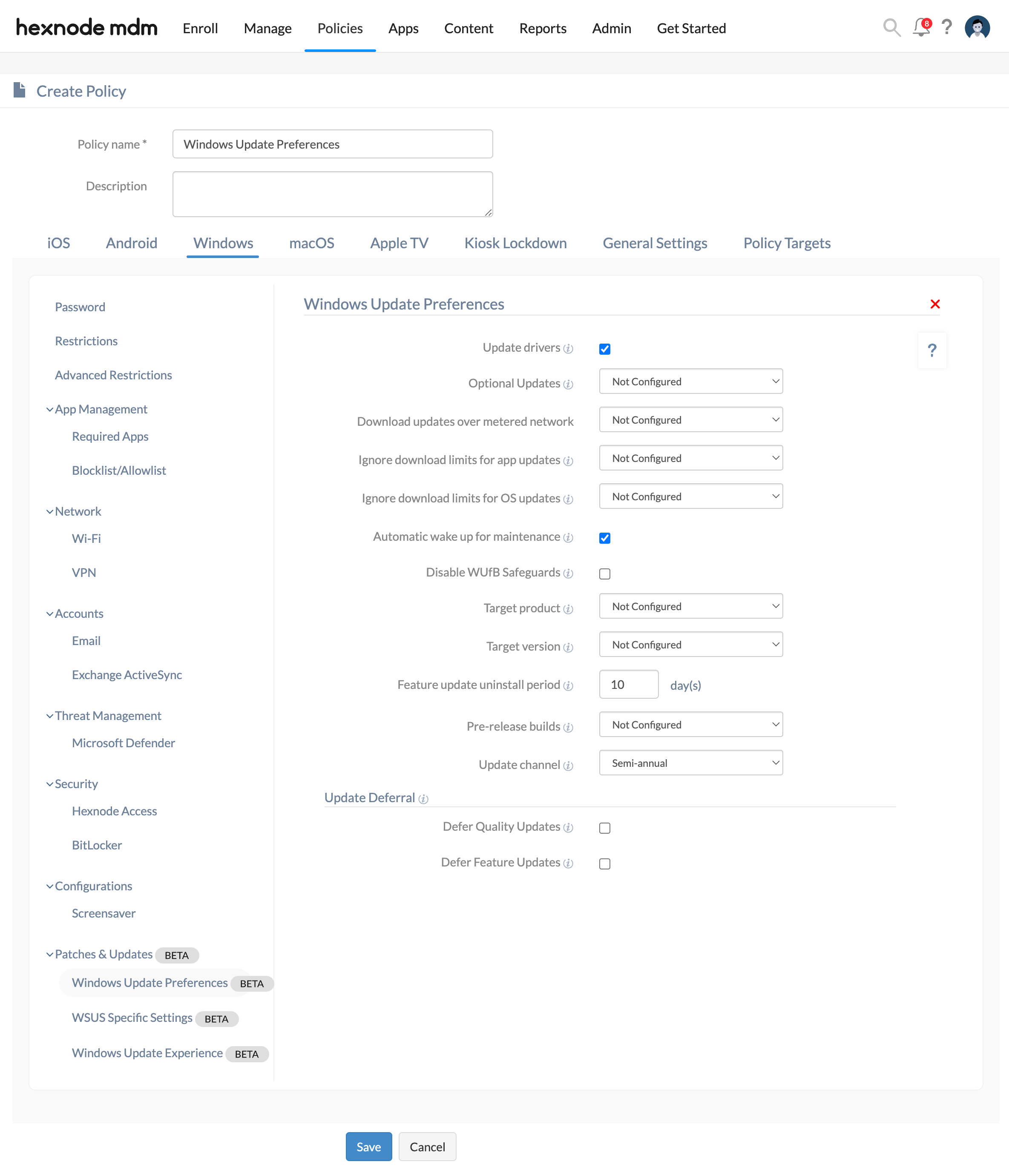Switch to the macOS tab
Screen dimensions: 1009x1176
tap(311, 243)
